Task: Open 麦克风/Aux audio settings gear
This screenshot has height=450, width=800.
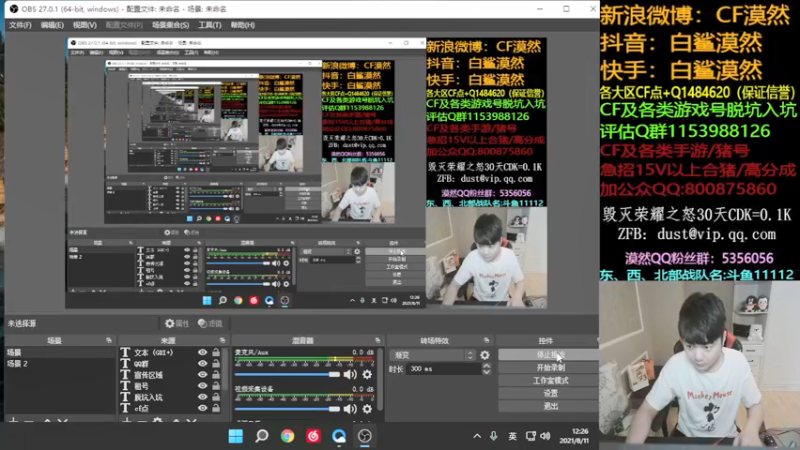Action: (x=367, y=375)
